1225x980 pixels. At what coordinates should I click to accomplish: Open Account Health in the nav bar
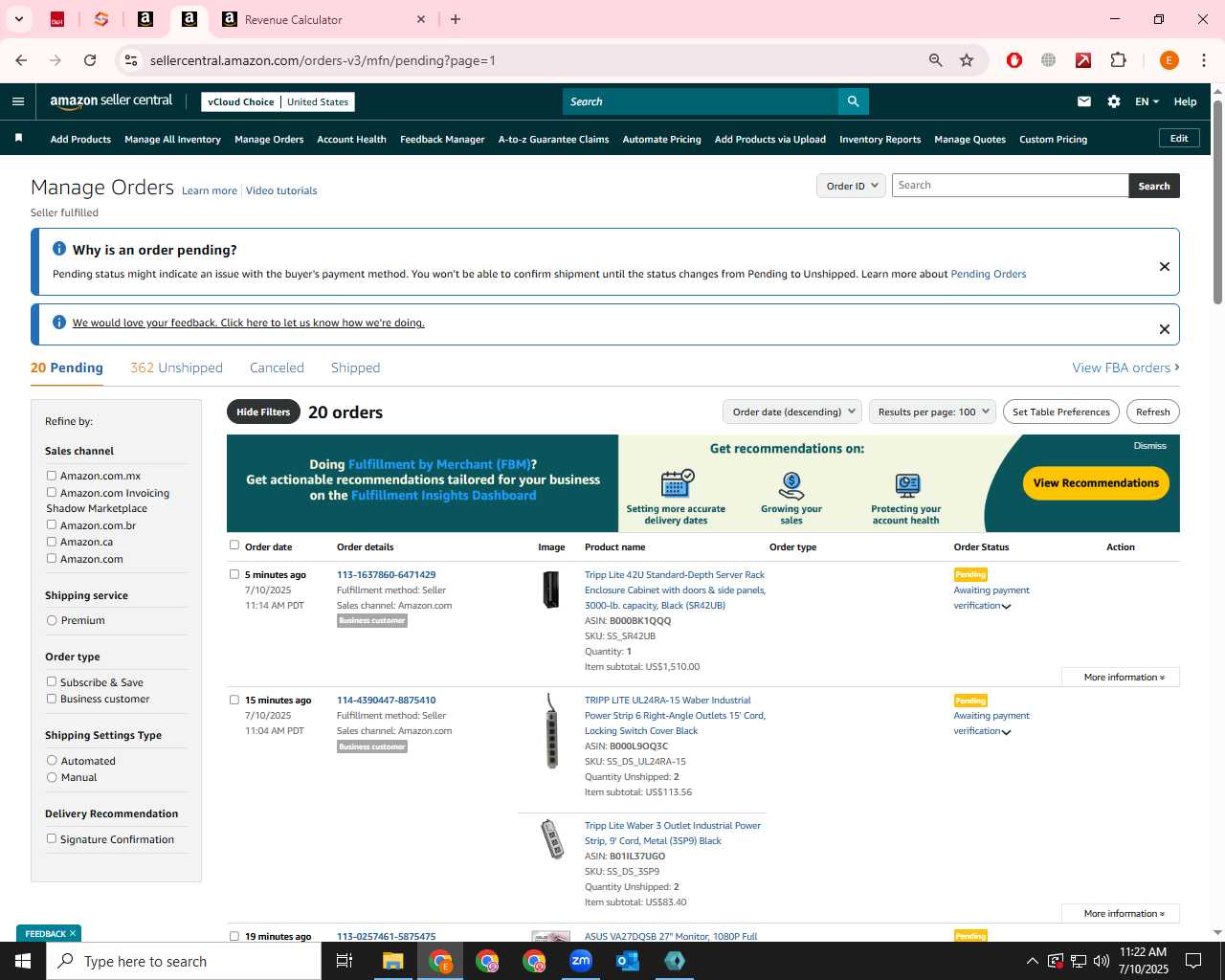(x=351, y=140)
